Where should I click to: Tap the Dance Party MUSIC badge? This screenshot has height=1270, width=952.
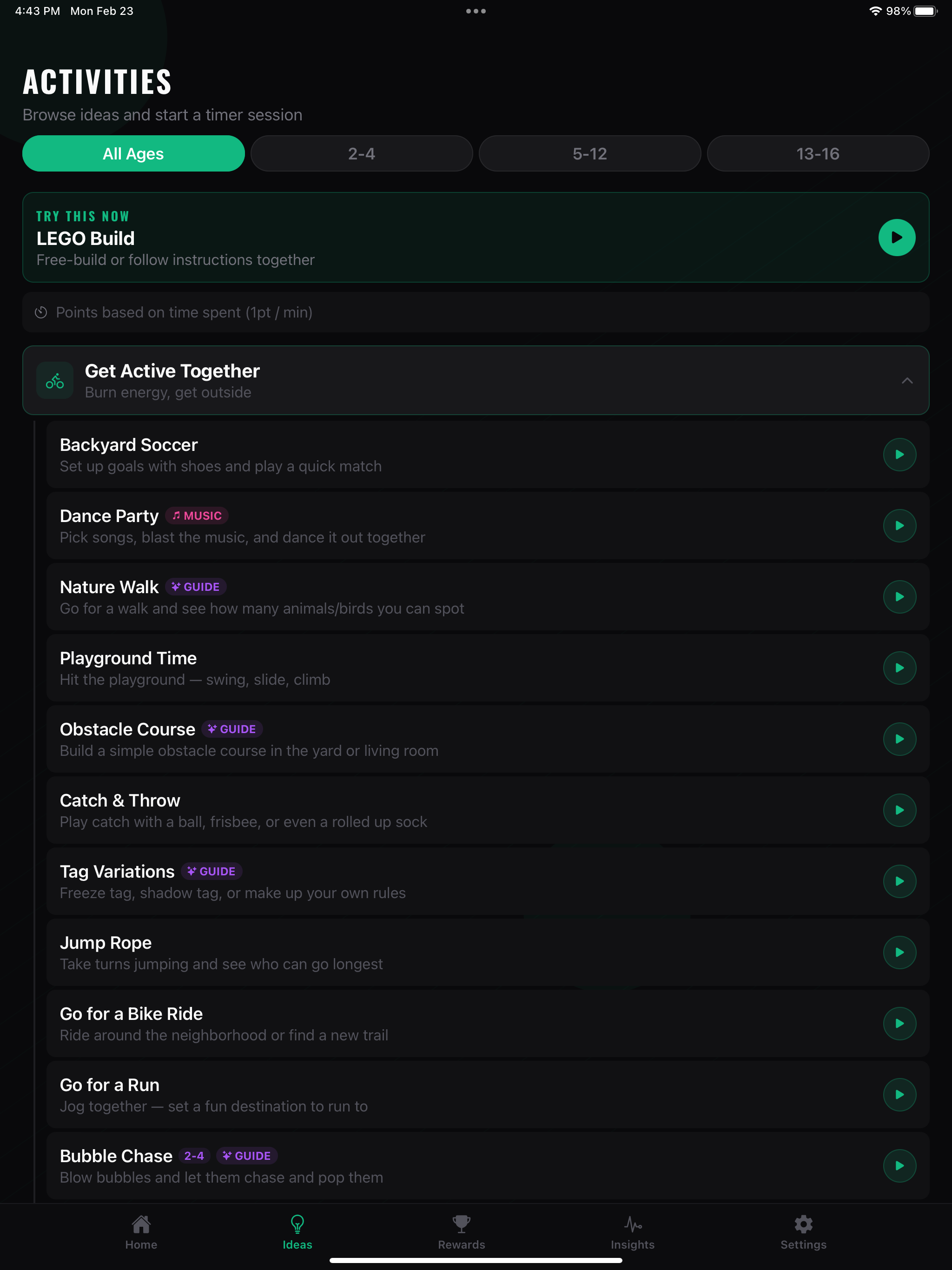point(197,516)
